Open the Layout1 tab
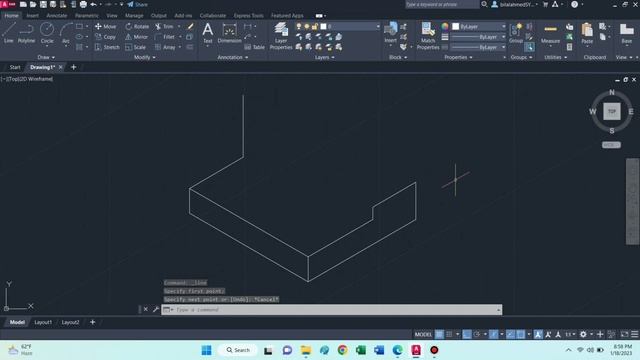640x360 pixels. pos(43,322)
